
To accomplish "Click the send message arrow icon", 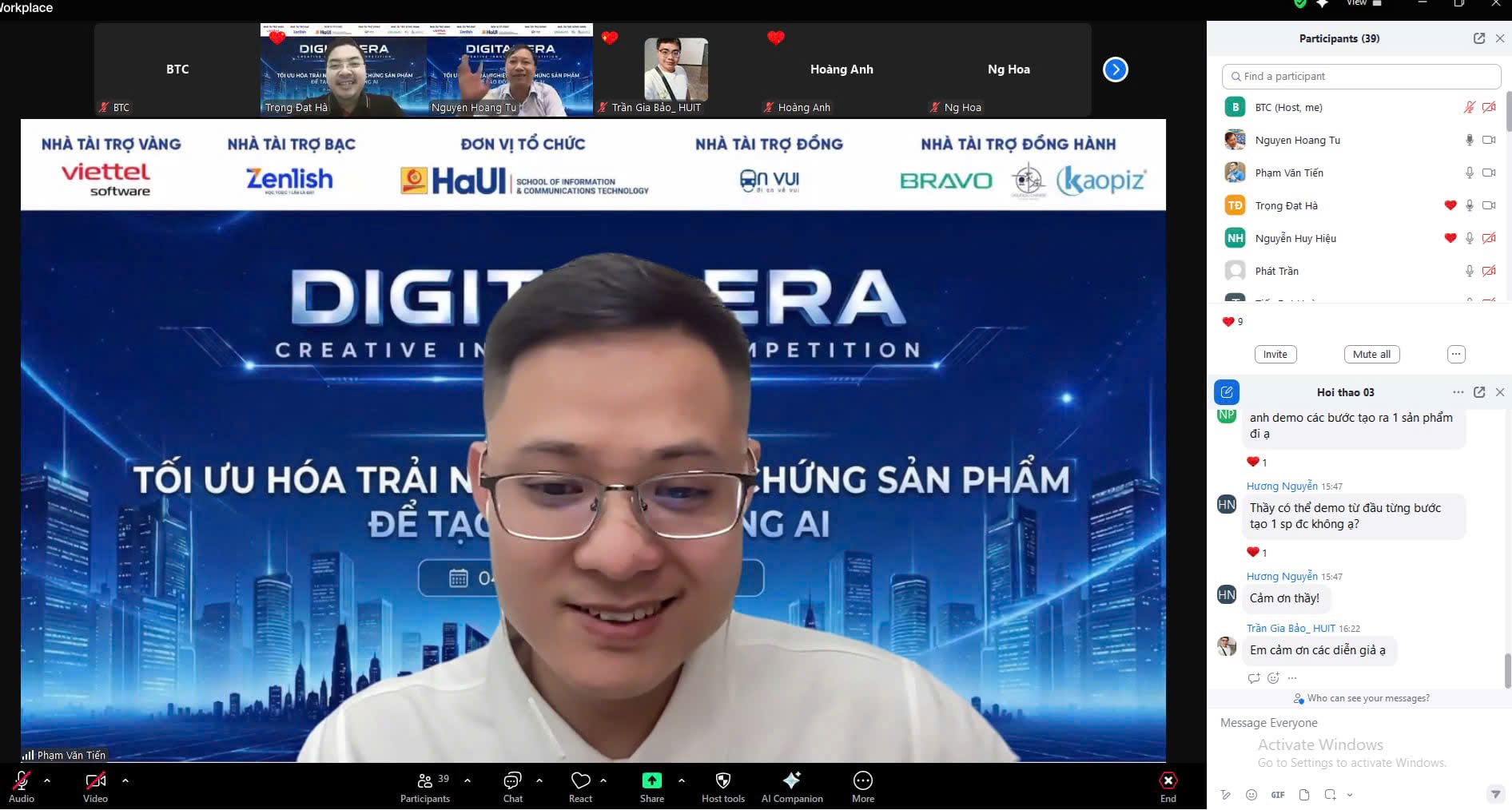I will pos(1495,794).
